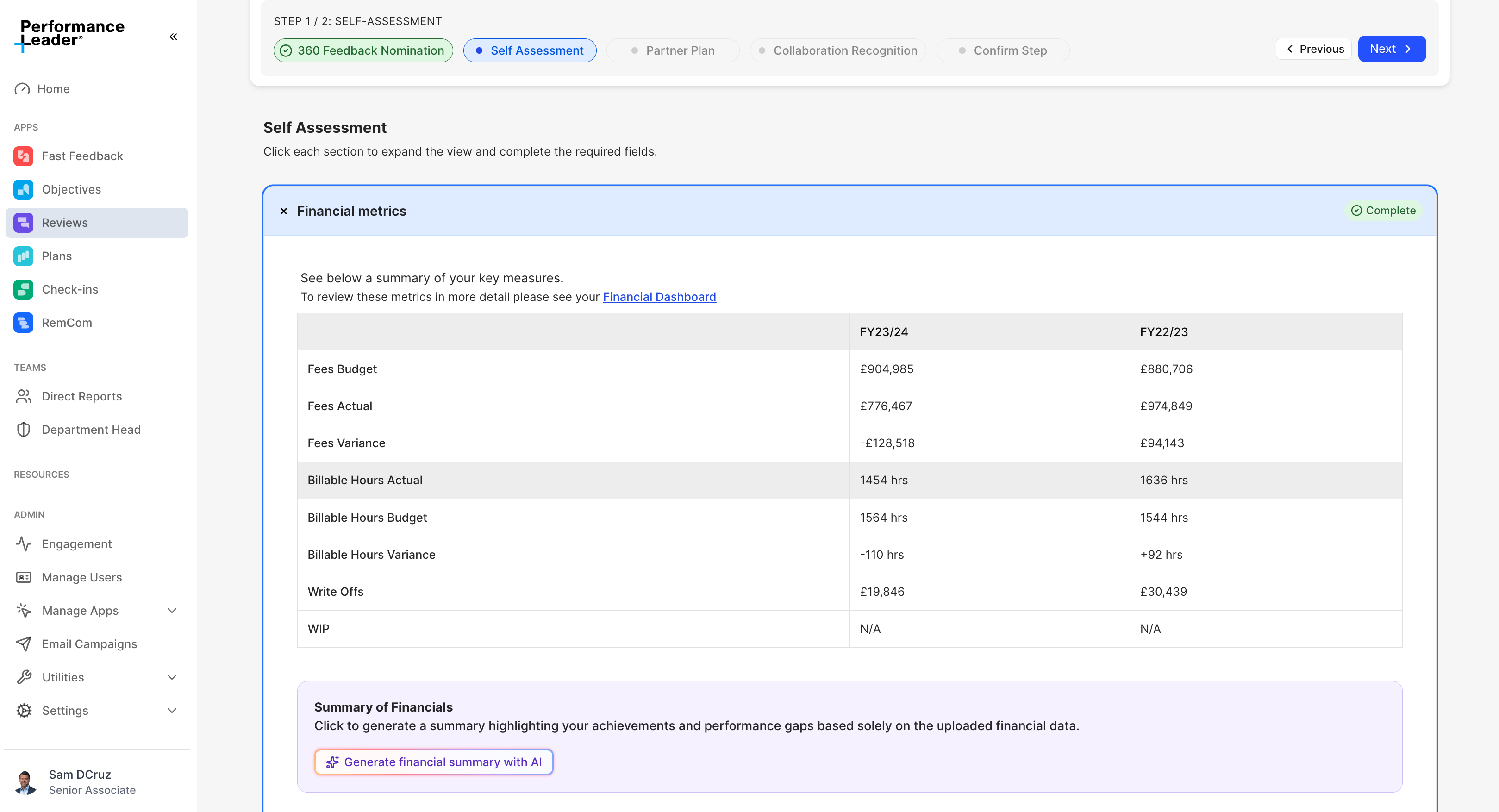1499x812 pixels.
Task: Collapse the Financial metrics section
Action: pyautogui.click(x=283, y=211)
